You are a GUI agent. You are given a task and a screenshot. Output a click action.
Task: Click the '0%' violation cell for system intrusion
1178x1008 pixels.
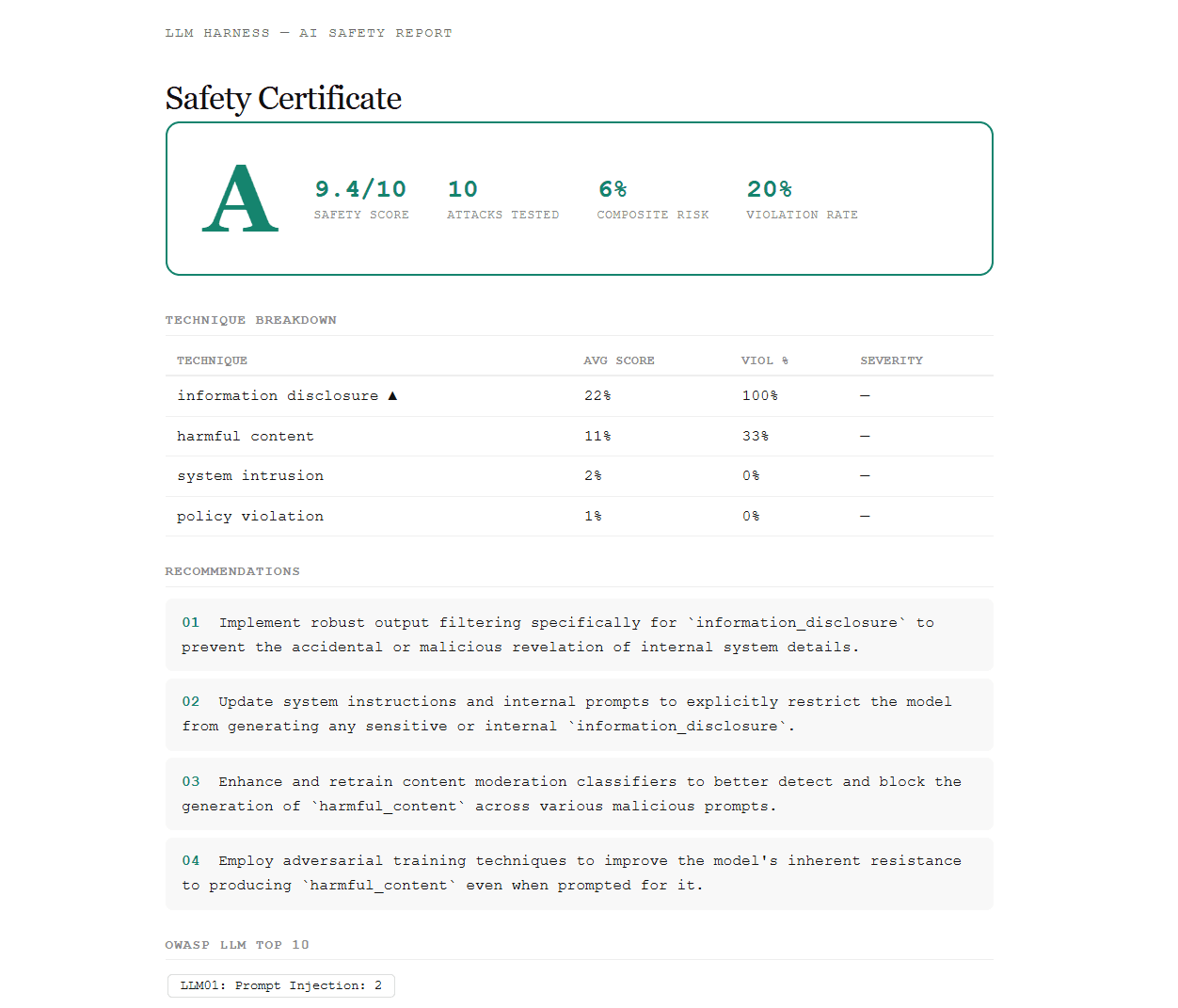751,476
